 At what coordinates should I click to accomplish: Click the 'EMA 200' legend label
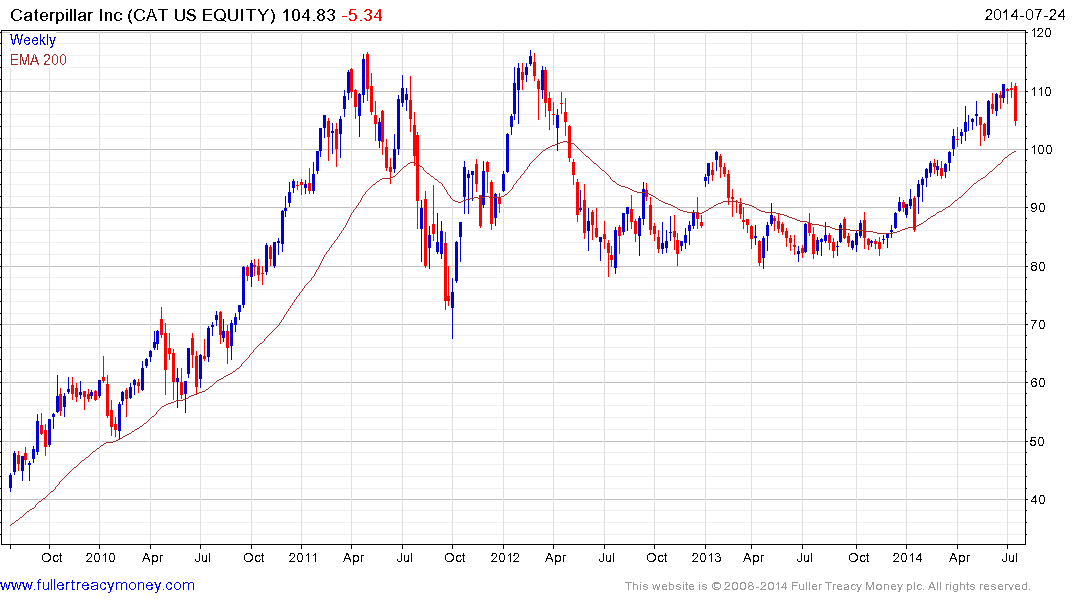click(x=38, y=60)
